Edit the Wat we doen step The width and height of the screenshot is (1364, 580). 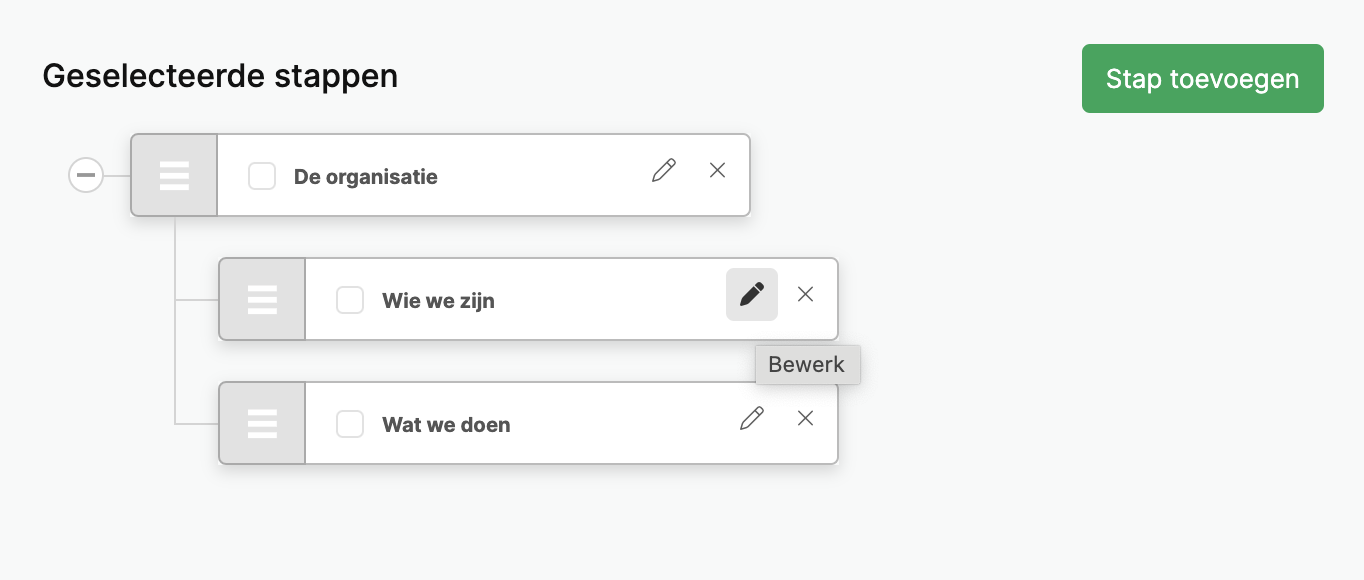click(752, 418)
